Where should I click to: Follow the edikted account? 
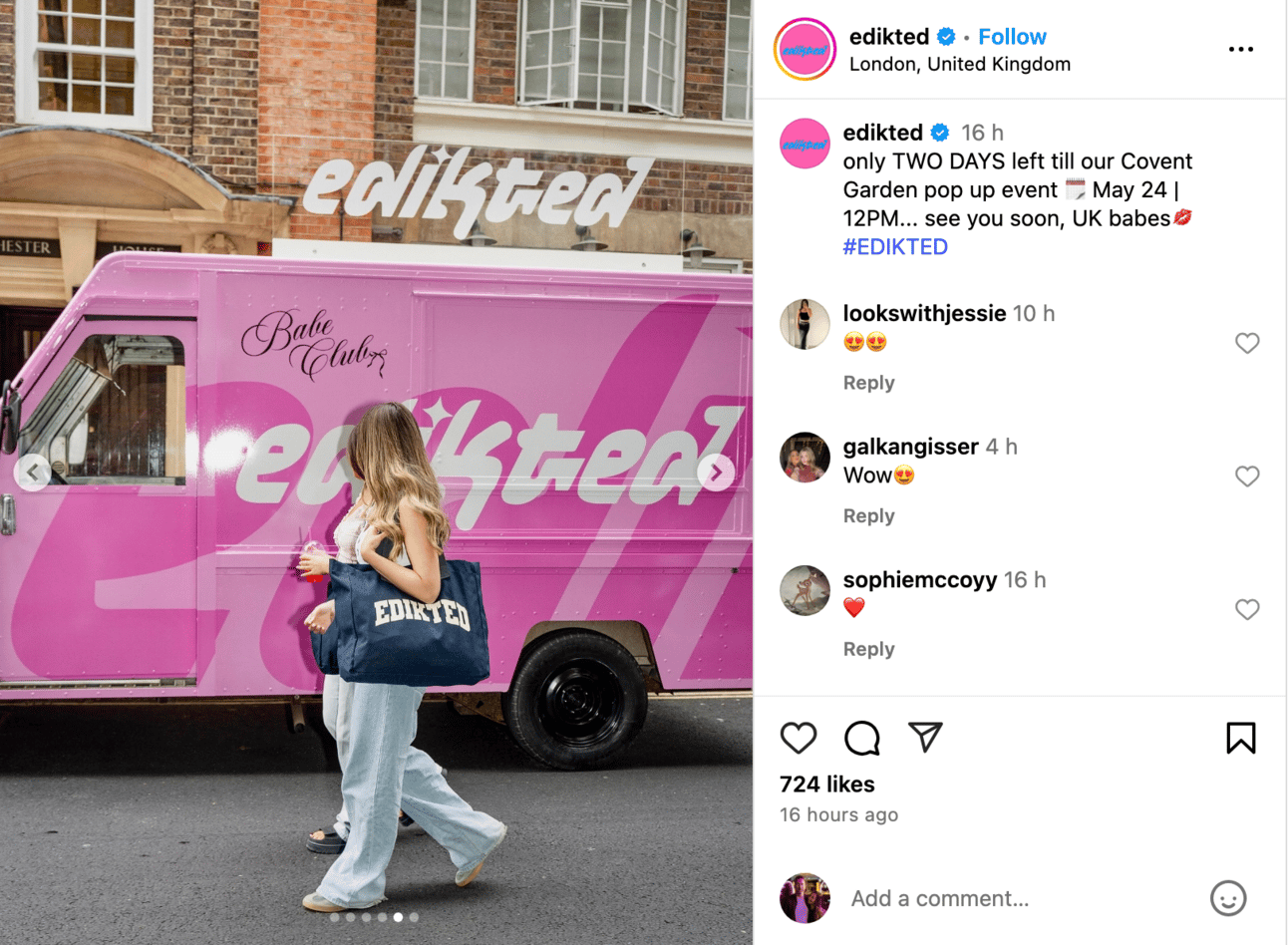[x=1012, y=37]
